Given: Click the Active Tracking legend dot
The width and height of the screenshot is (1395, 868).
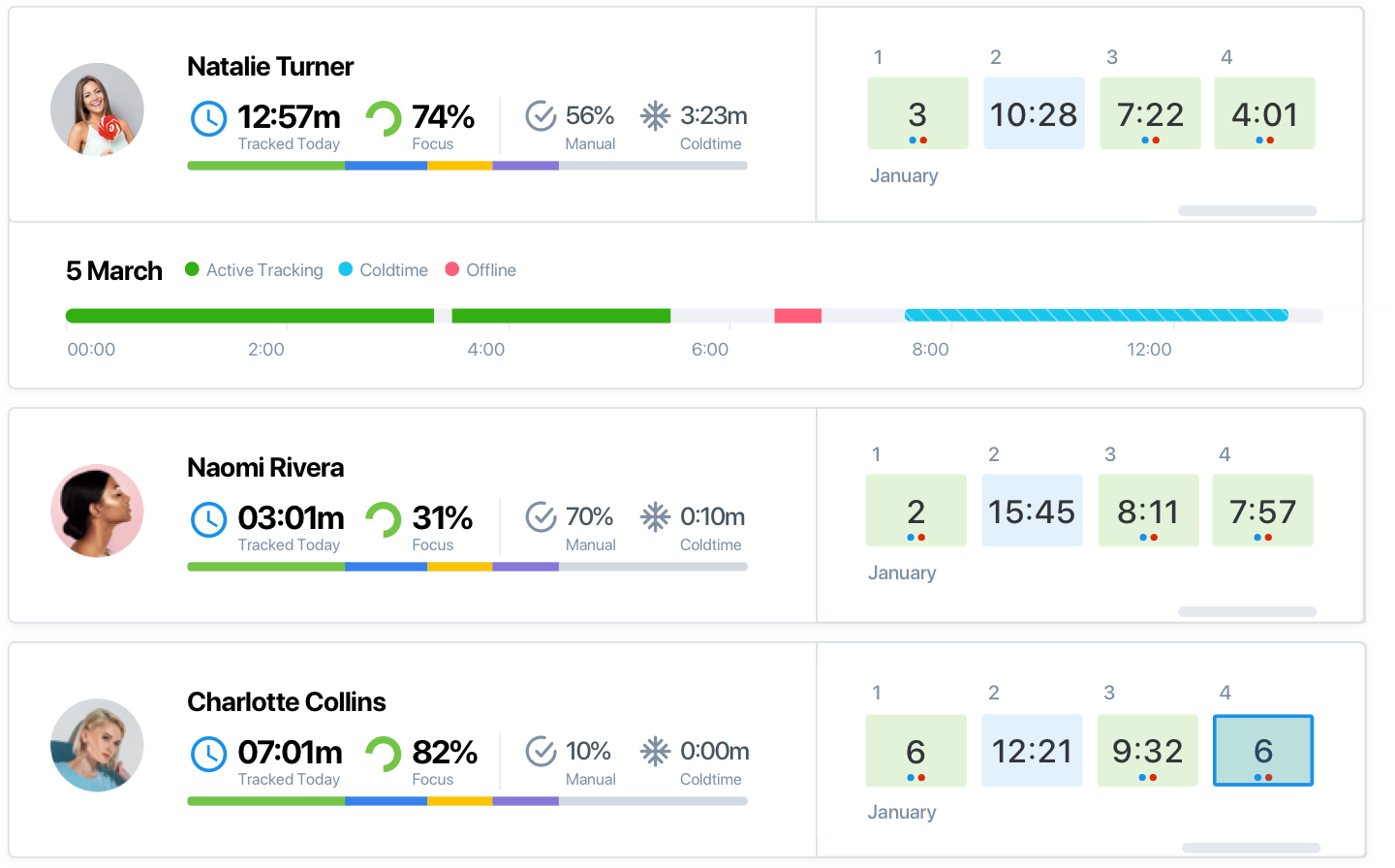Looking at the screenshot, I should 192,269.
